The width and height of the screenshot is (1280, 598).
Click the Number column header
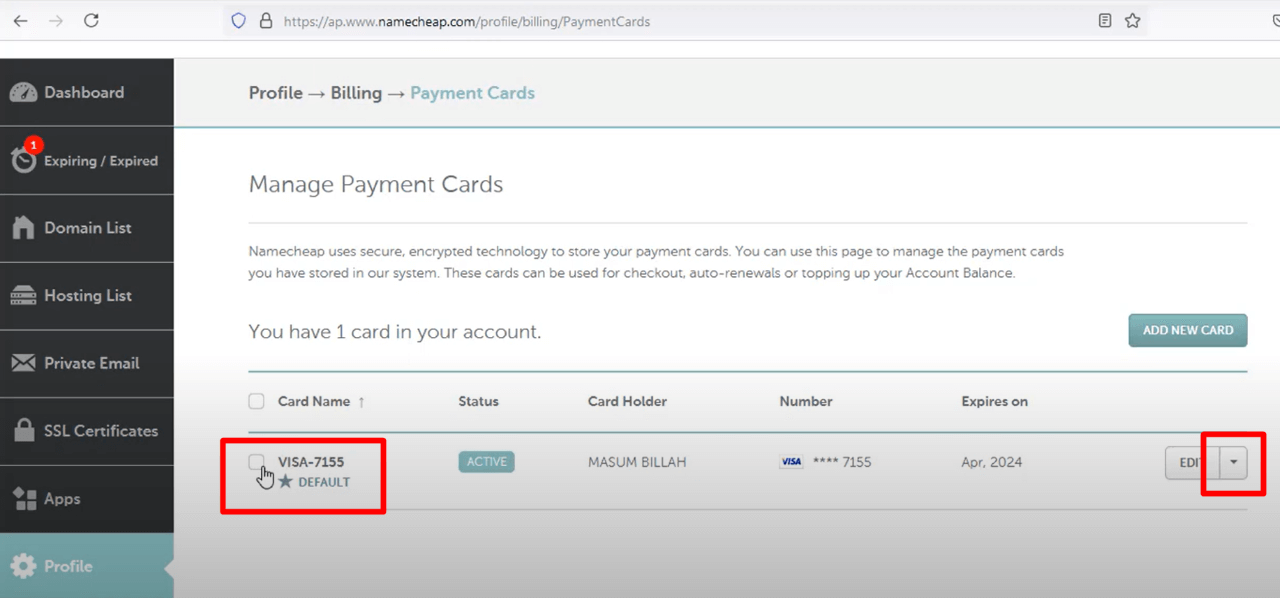pos(806,401)
